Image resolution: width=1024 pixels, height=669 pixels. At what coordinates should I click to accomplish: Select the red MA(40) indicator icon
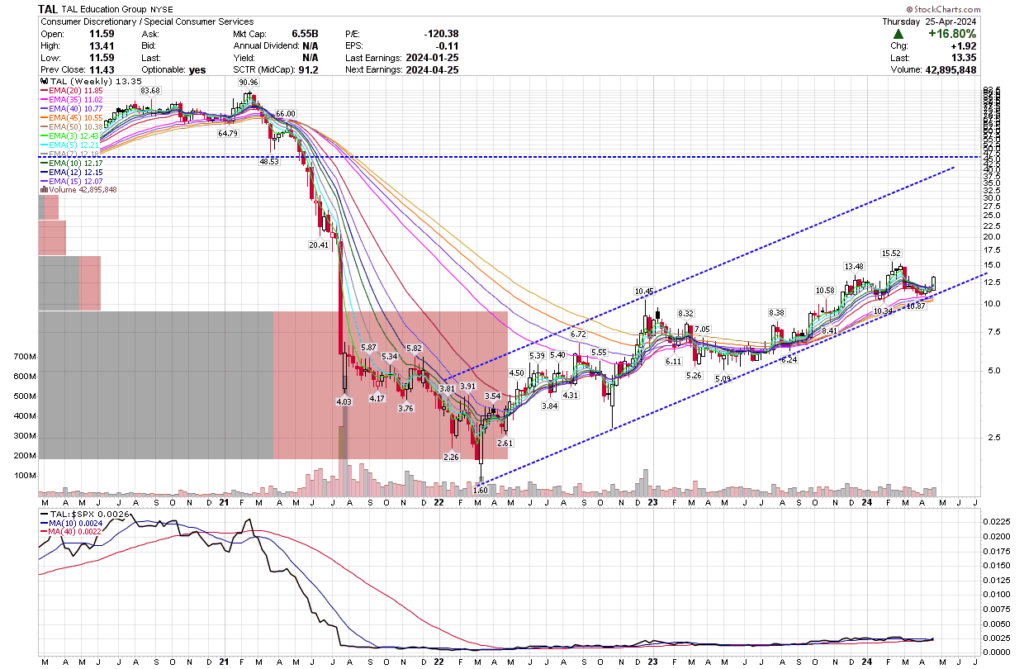44,531
